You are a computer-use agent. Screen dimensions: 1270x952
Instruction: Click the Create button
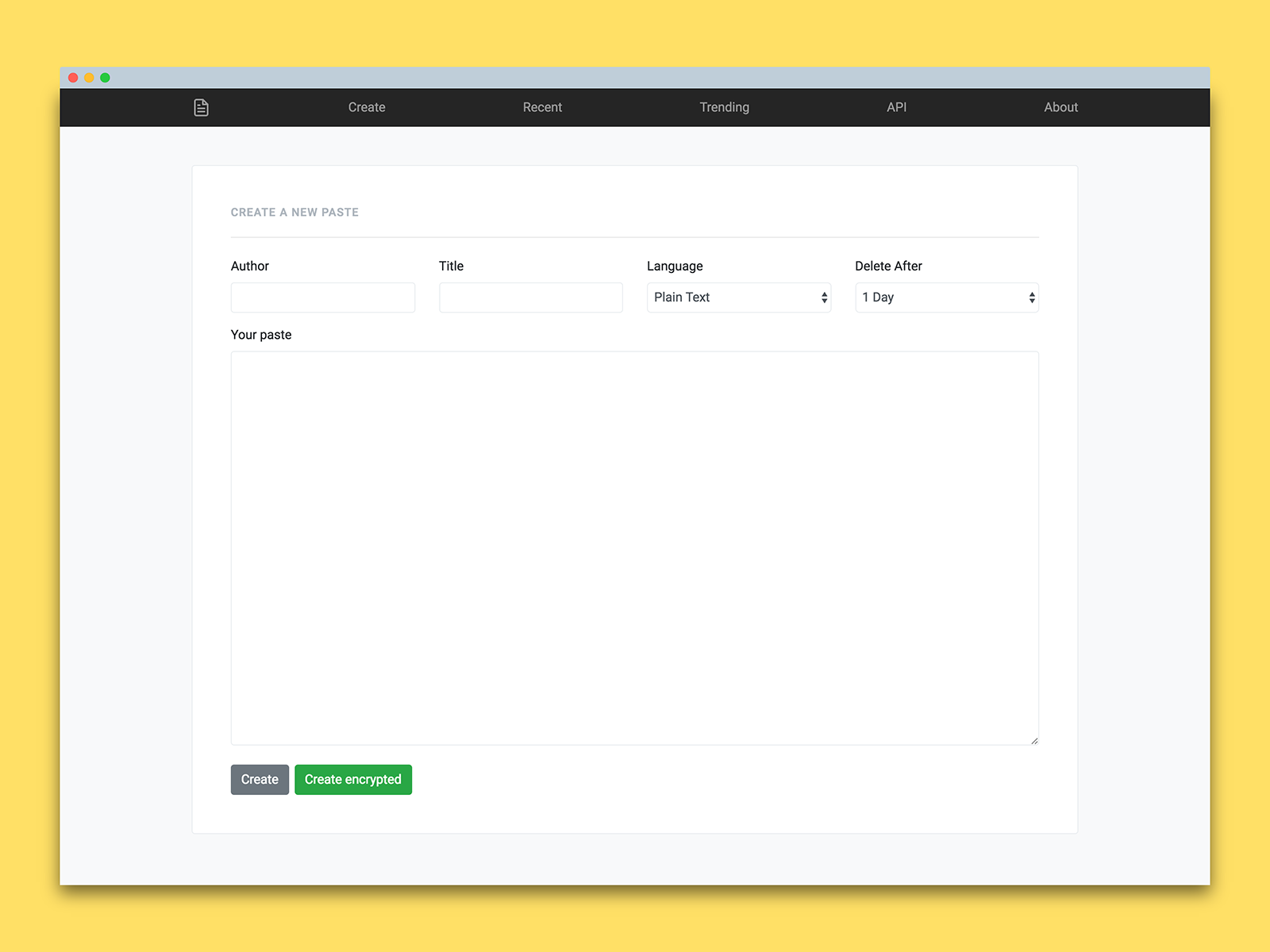pos(259,779)
